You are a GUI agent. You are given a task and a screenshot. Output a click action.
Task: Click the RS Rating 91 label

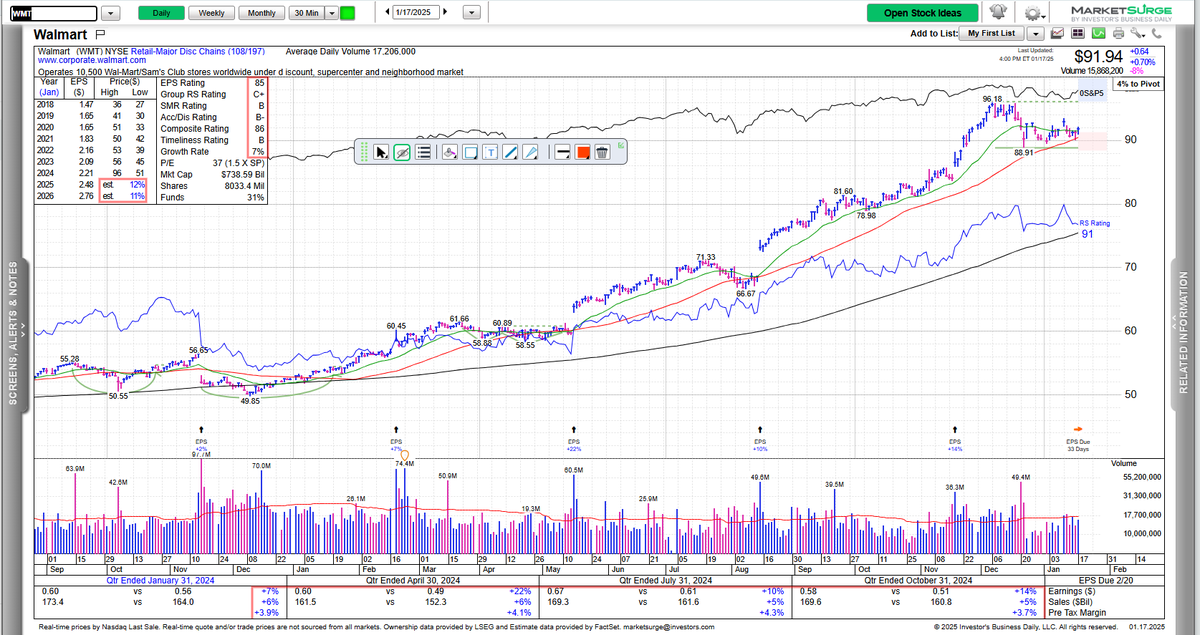1094,228
